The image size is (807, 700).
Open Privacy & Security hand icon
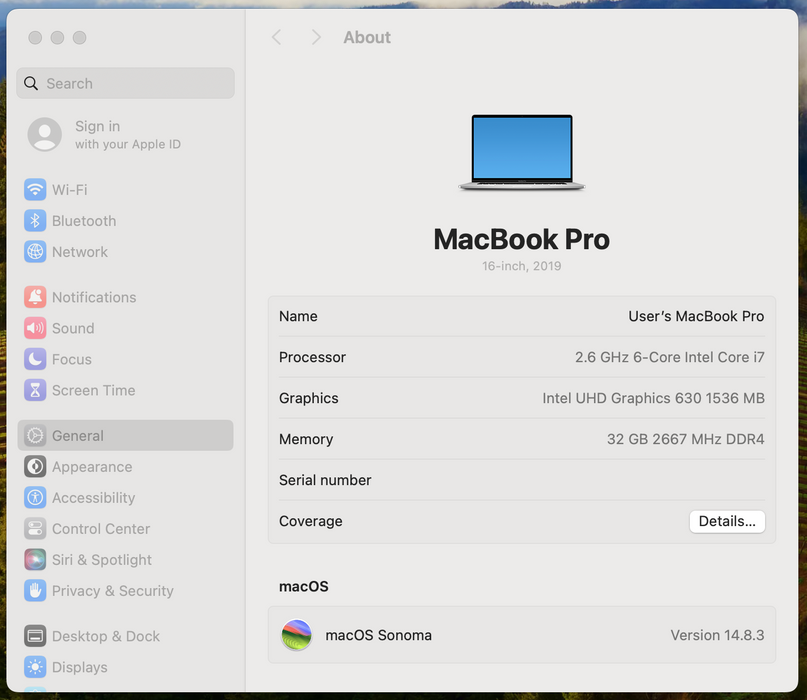coord(35,590)
